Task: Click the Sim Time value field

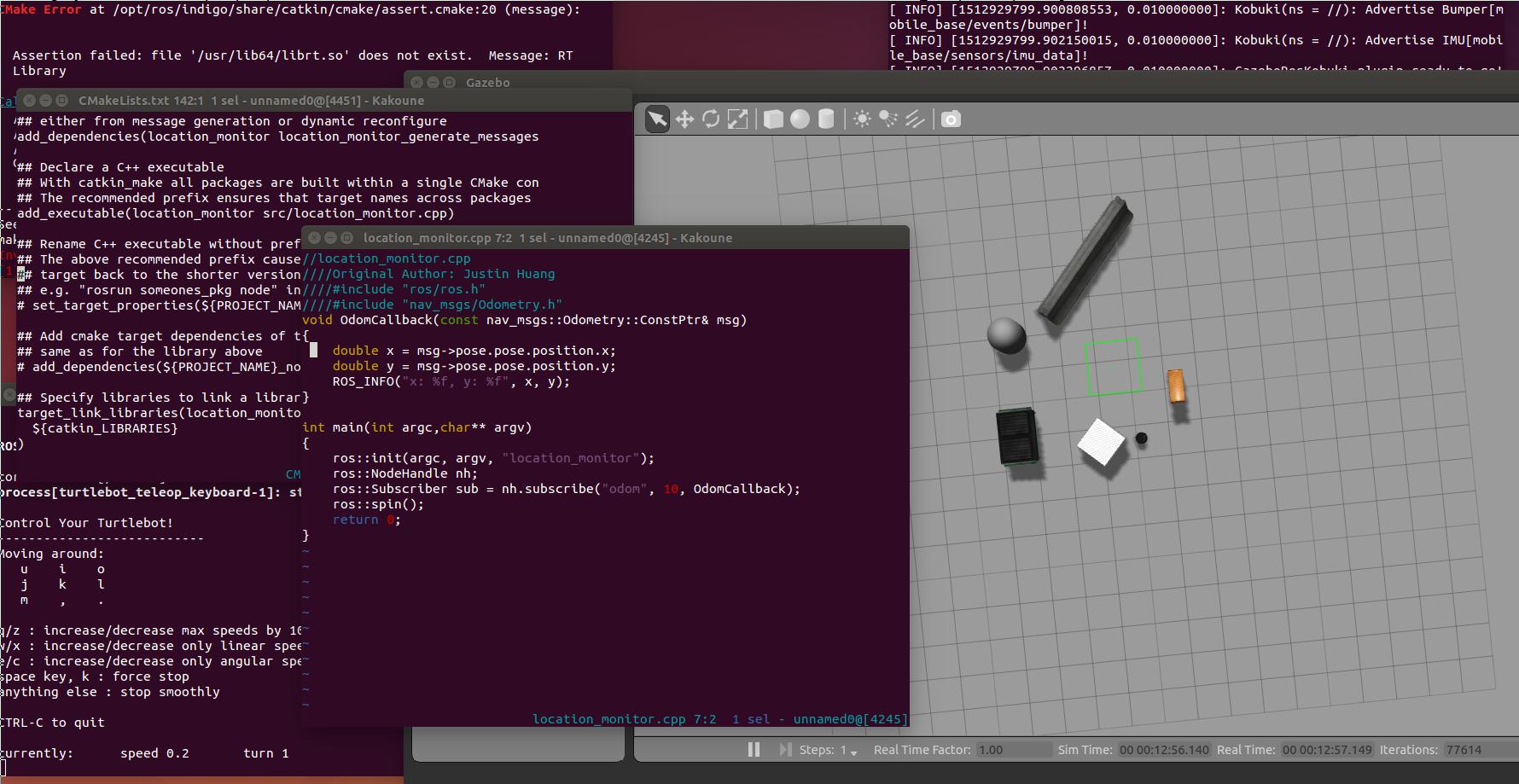Action: [1164, 750]
